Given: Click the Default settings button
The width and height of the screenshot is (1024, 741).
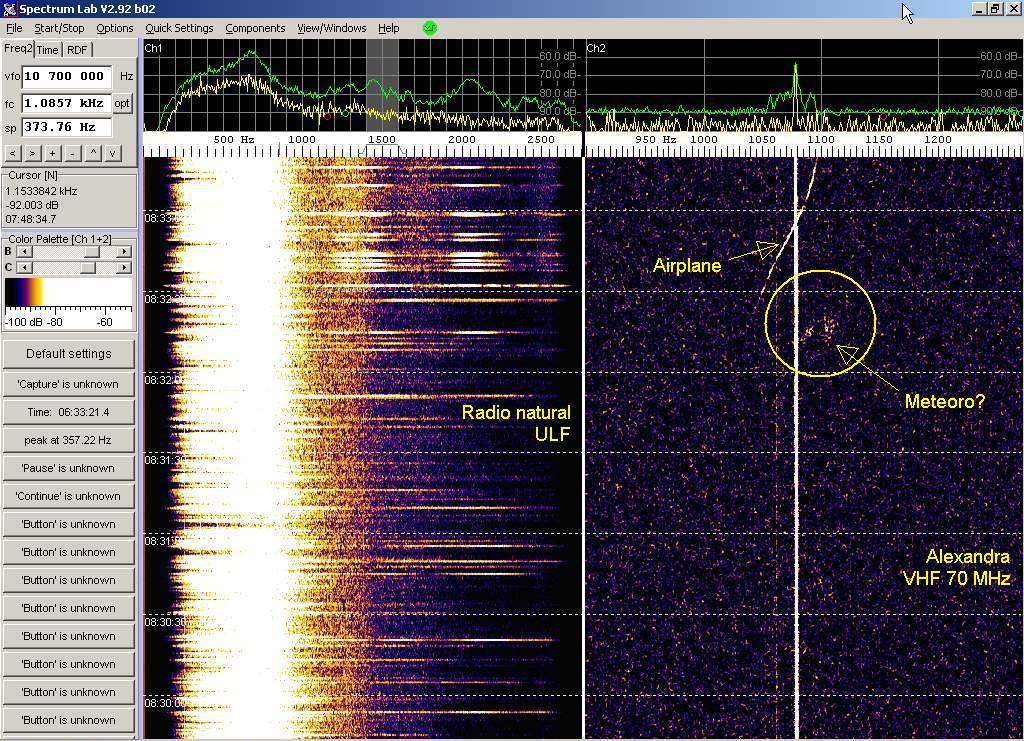Looking at the screenshot, I should (68, 354).
